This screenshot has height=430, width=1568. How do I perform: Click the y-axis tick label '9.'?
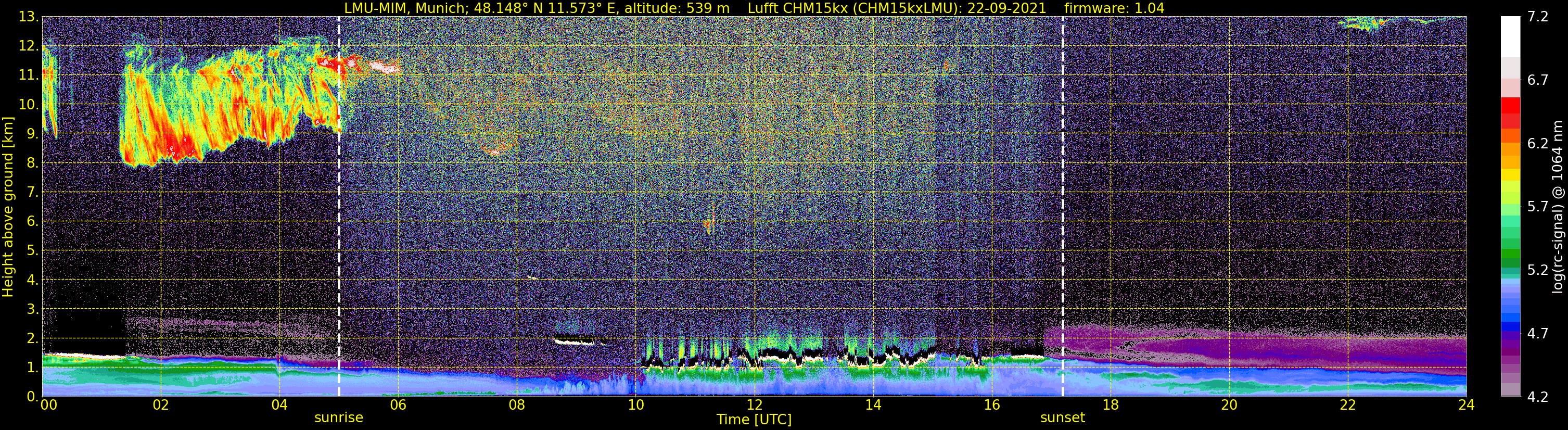(32, 134)
